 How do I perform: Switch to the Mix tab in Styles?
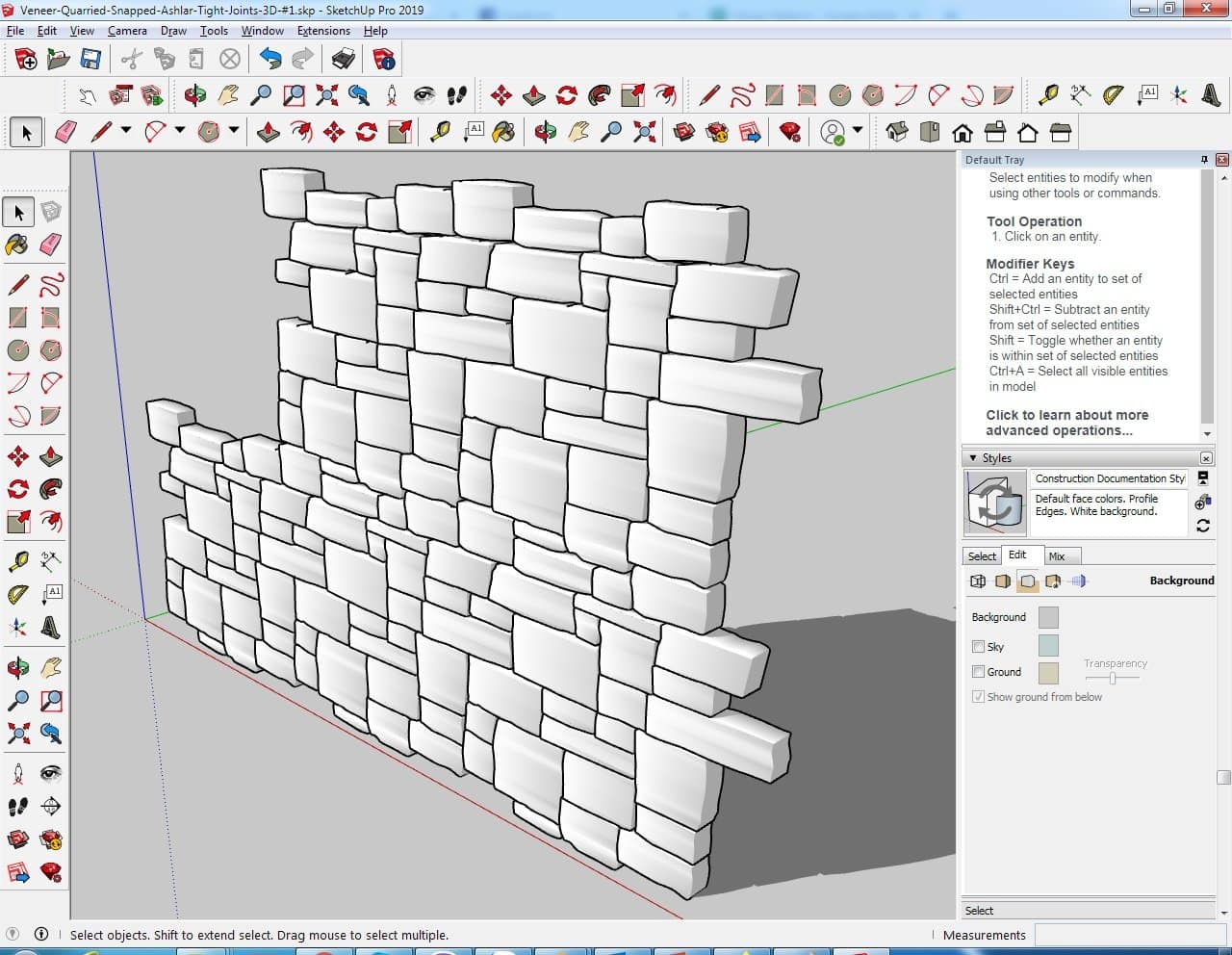click(x=1057, y=556)
